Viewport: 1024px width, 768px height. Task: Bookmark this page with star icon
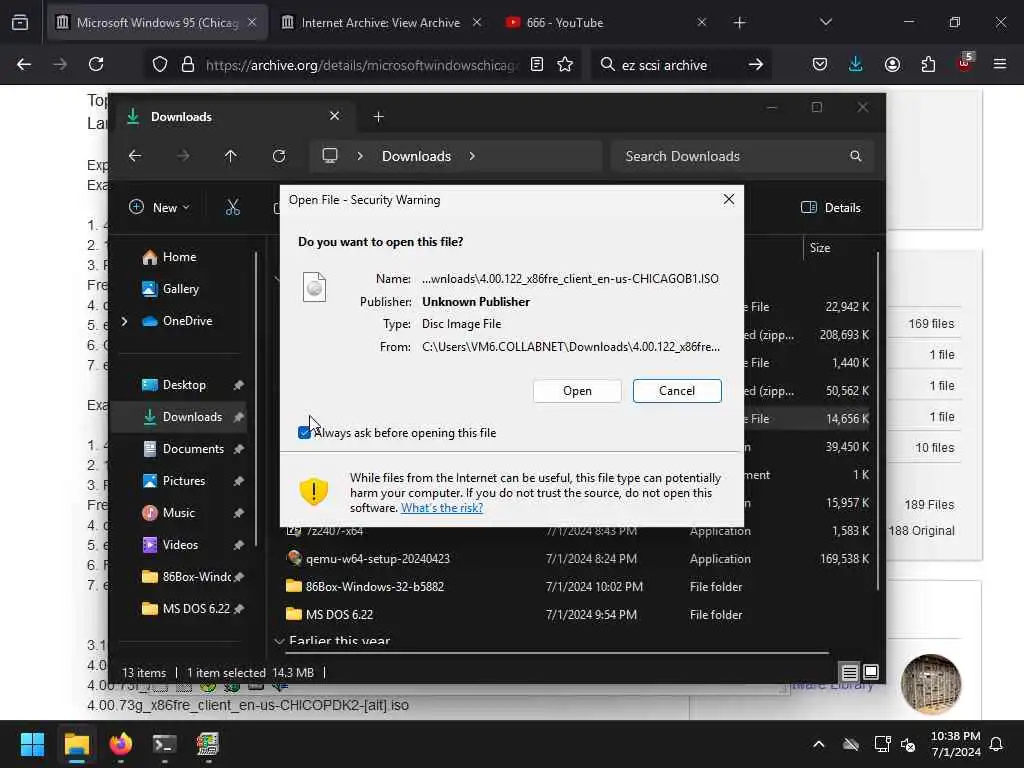(x=565, y=65)
